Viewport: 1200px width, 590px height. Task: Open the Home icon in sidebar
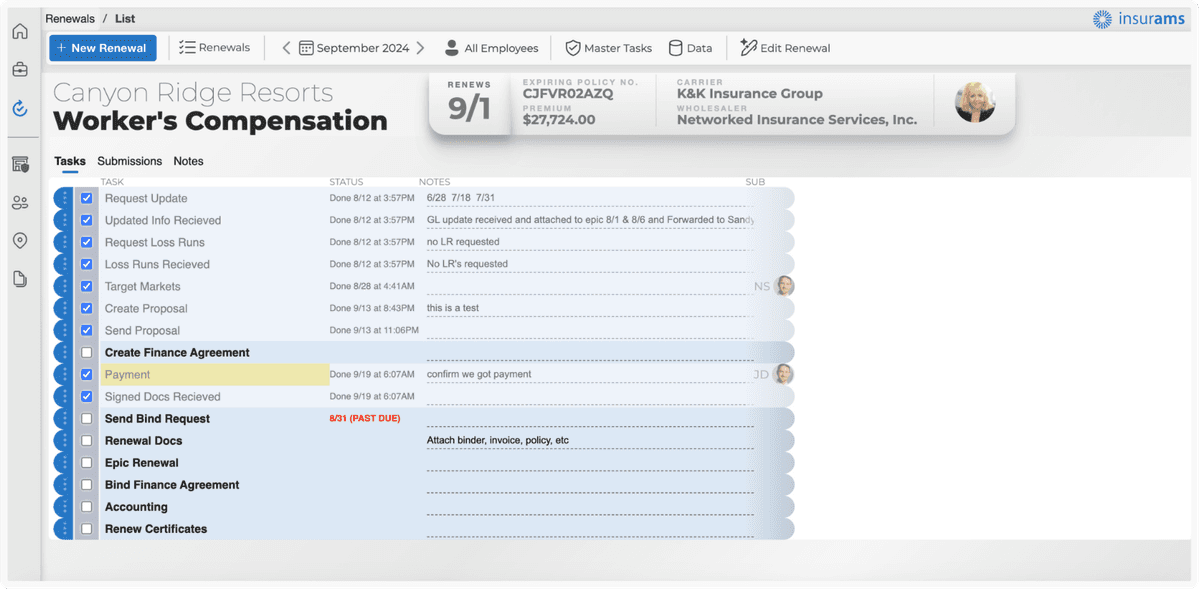tap(20, 31)
